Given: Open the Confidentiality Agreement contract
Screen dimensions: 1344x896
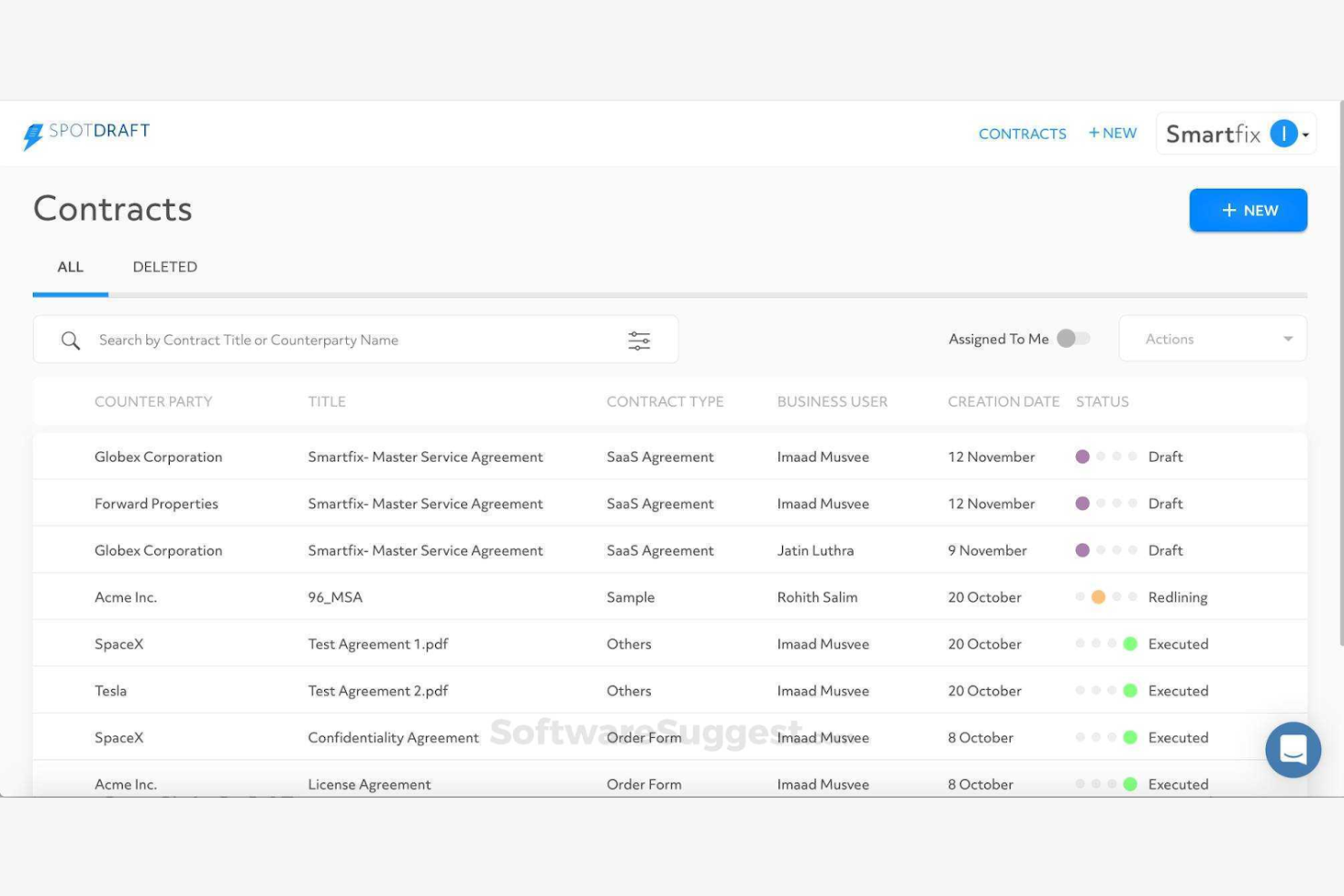Looking at the screenshot, I should pos(393,738).
